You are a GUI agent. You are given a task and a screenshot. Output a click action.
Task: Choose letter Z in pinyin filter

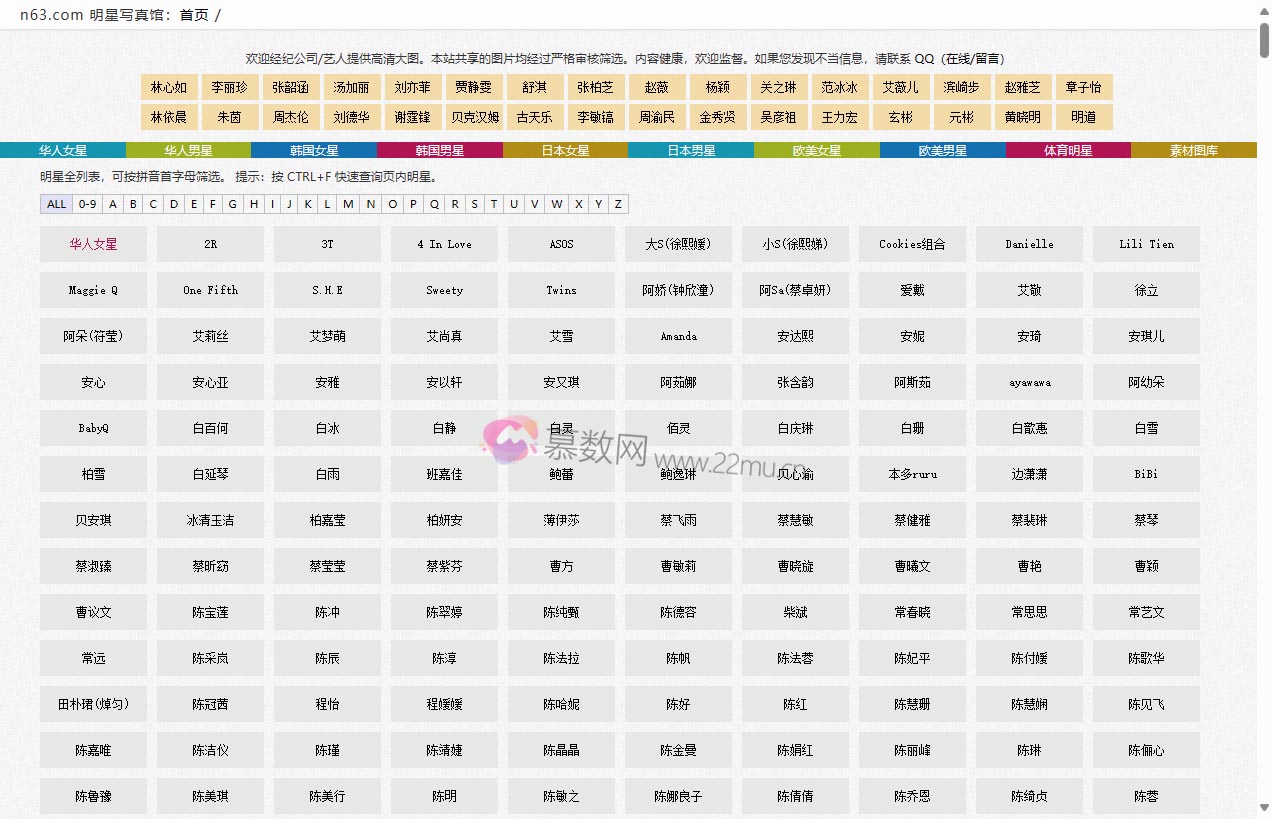pyautogui.click(x=619, y=204)
